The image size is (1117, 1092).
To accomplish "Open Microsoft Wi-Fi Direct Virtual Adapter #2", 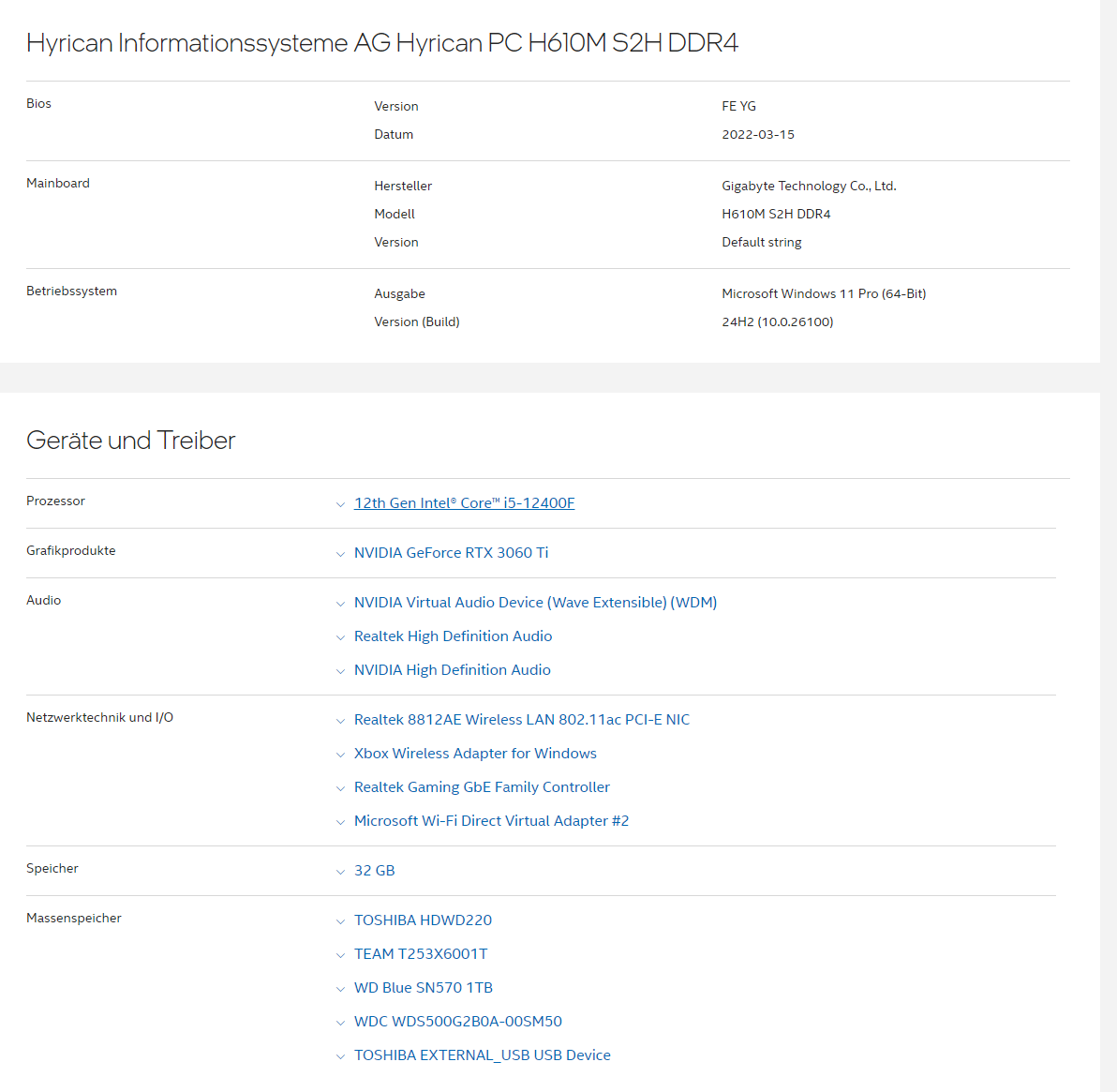I will click(491, 820).
